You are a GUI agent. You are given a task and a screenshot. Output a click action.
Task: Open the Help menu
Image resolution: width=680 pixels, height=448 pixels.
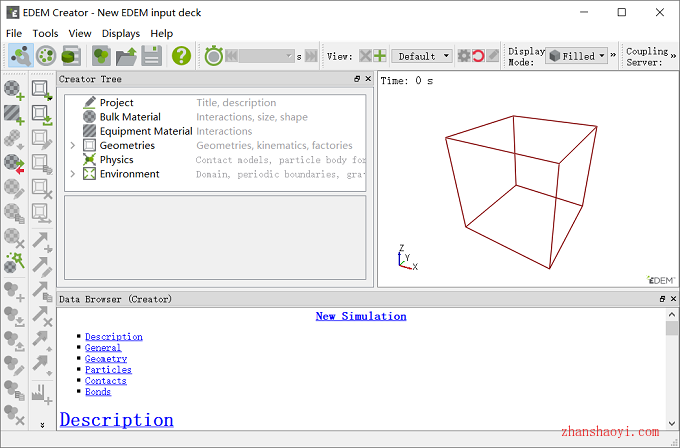[x=161, y=33]
